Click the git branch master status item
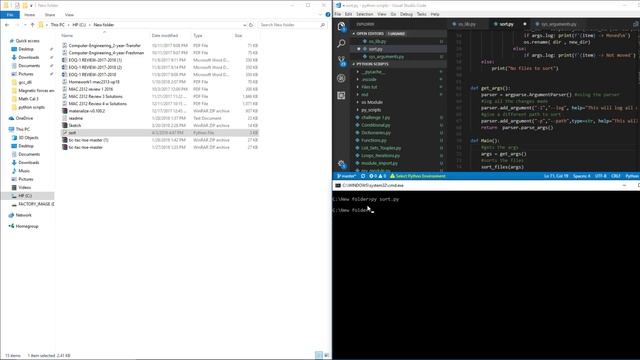Viewport: 640px width, 360px height. (x=346, y=176)
